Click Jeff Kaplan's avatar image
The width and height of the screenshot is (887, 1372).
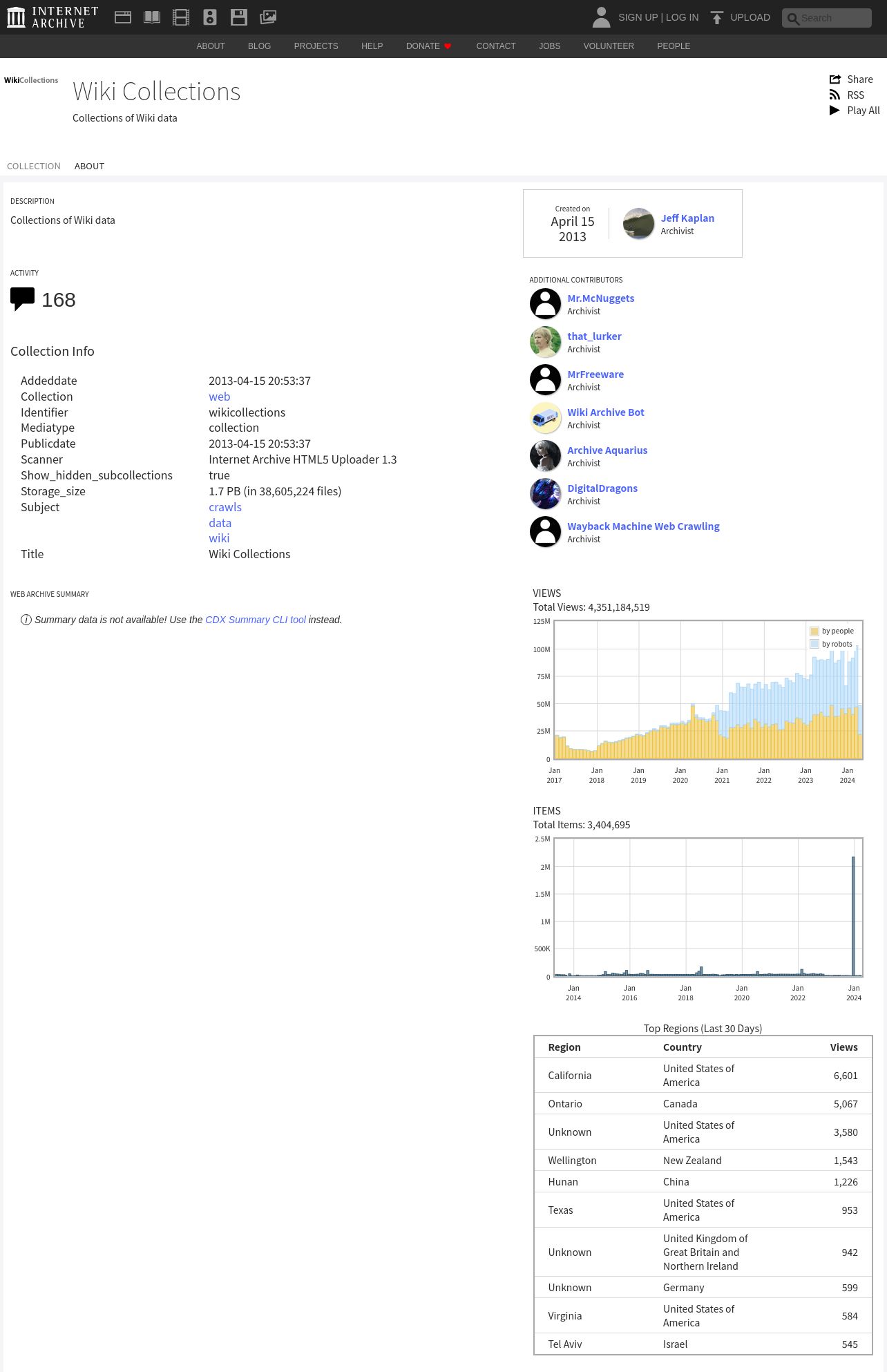tap(638, 224)
